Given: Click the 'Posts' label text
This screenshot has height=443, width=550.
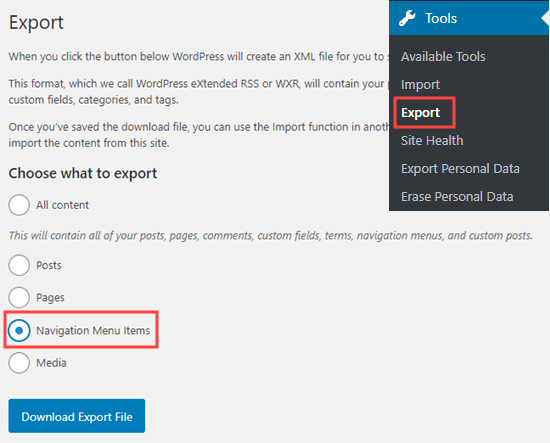Looking at the screenshot, I should coord(49,265).
